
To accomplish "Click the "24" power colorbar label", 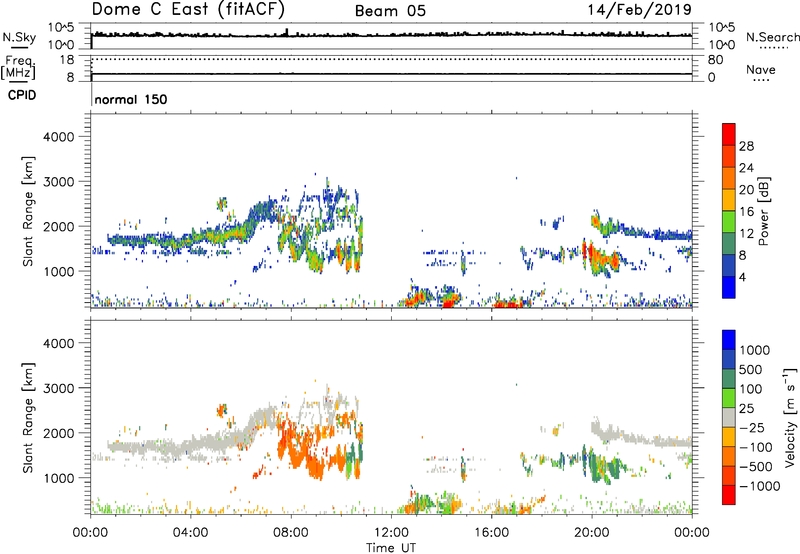I will tap(746, 168).
